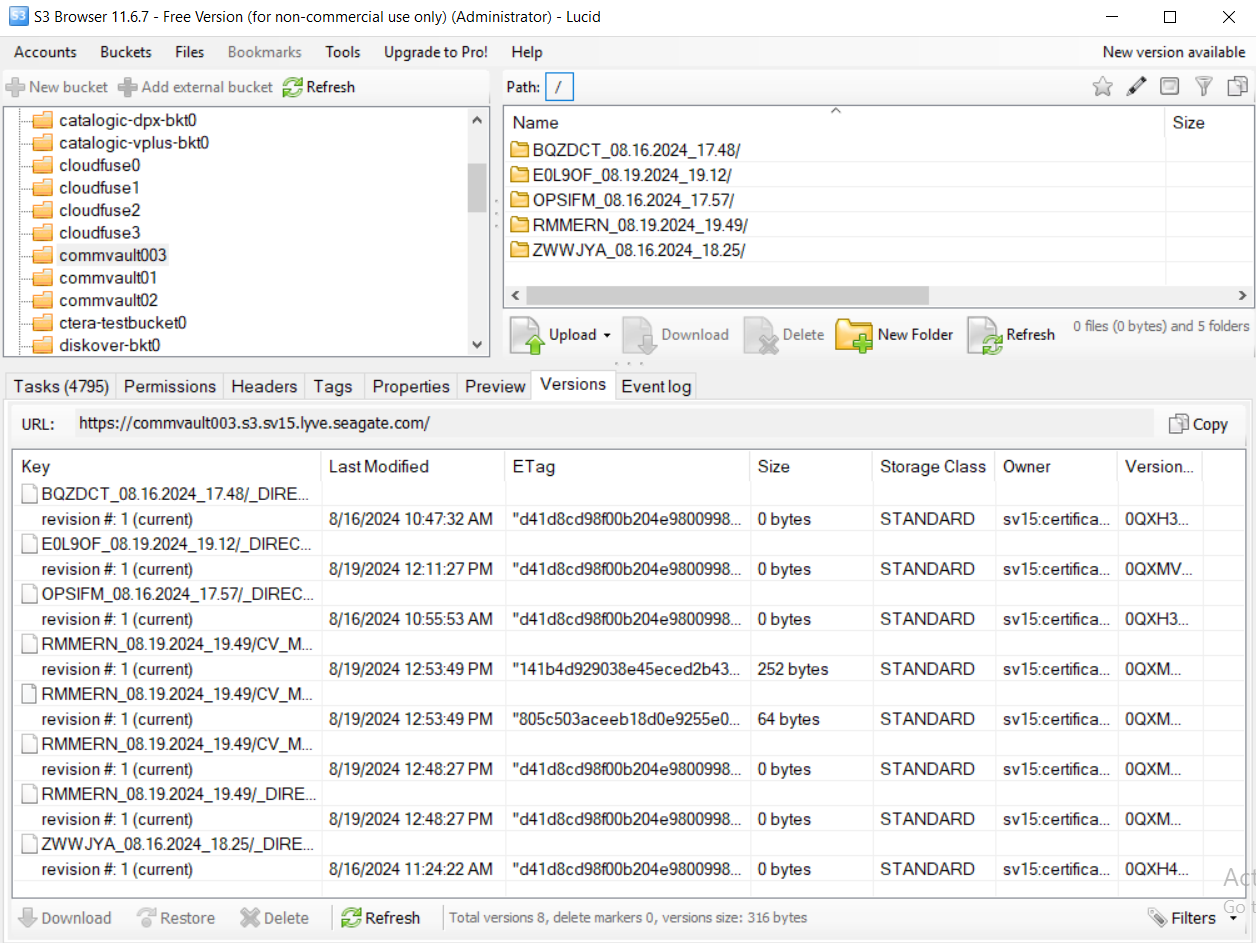Image resolution: width=1256 pixels, height=943 pixels.
Task: Click the URL field showing commvault003.s3.sv15.lyve.seagate.com
Action: (x=615, y=424)
